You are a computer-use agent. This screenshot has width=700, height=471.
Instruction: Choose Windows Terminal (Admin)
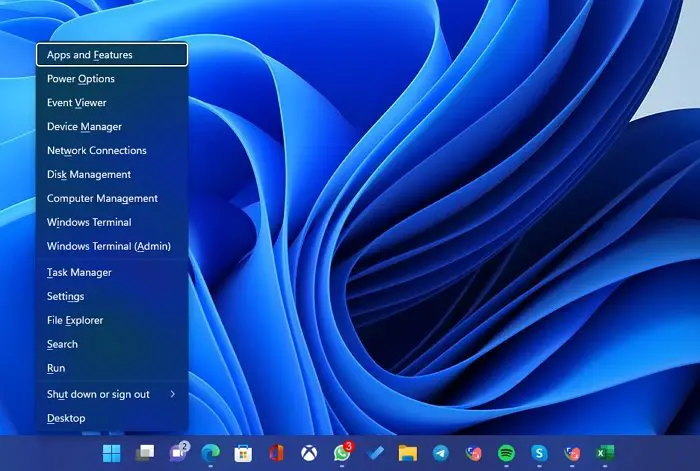(x=112, y=246)
